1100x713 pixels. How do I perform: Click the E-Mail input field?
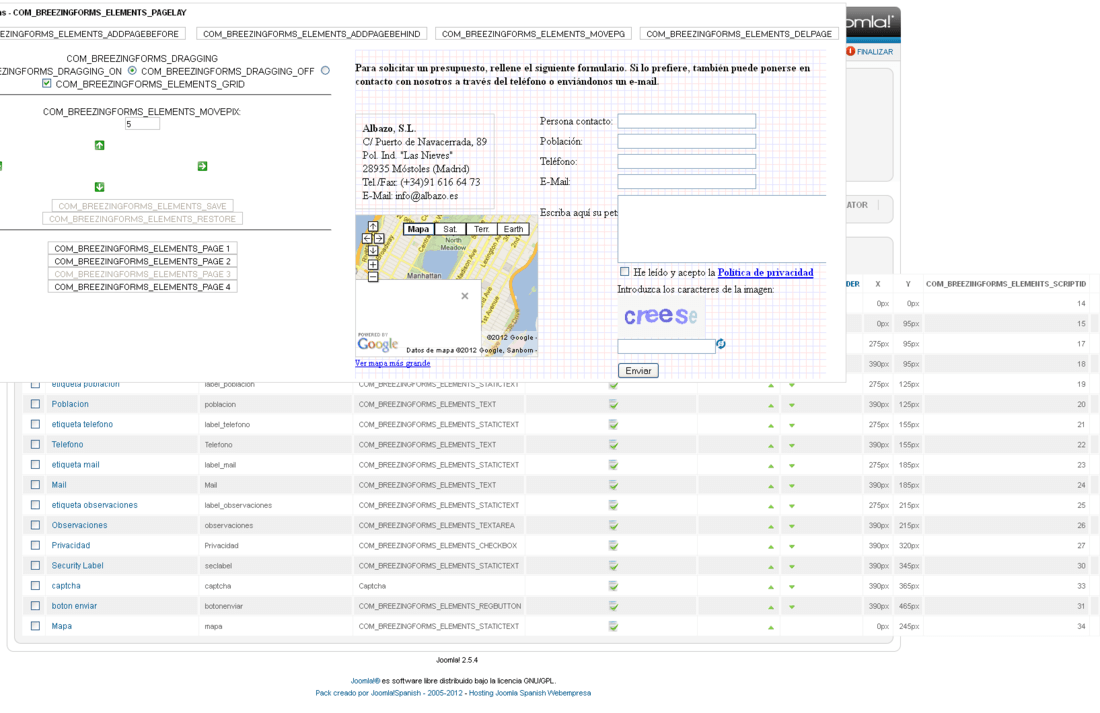click(x=686, y=181)
